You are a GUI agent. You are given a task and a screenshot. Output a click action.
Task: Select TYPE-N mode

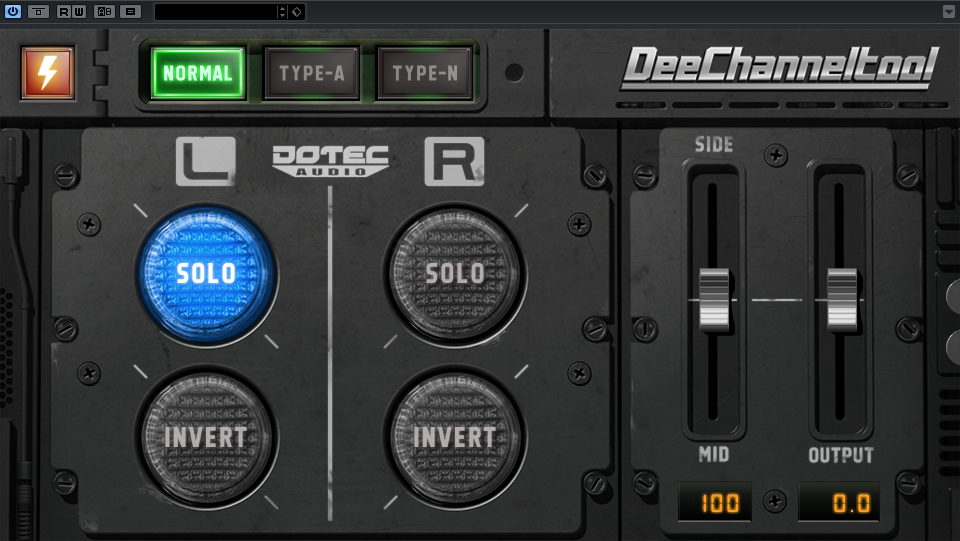[x=425, y=73]
